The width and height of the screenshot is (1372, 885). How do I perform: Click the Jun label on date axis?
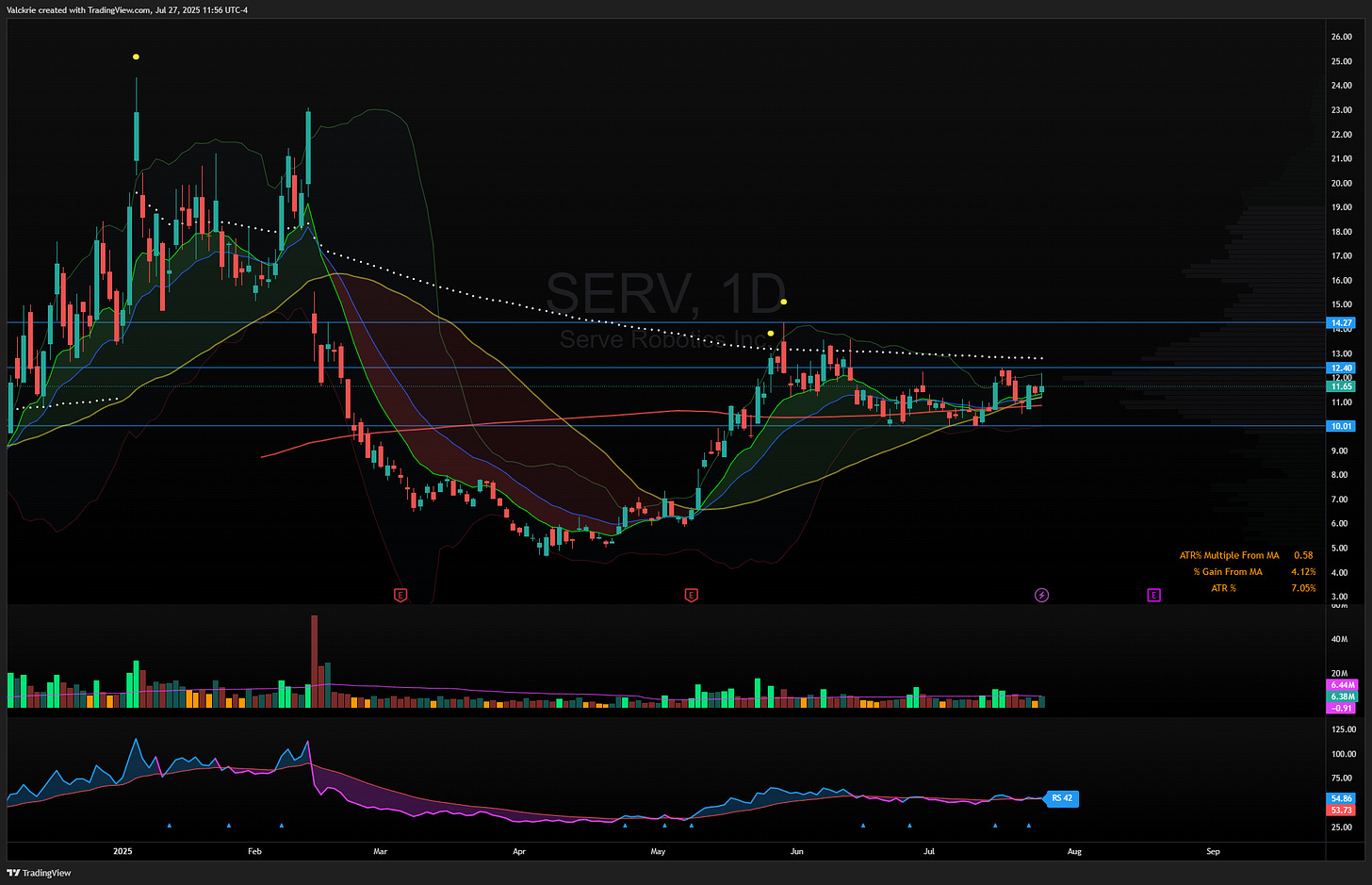(x=797, y=851)
